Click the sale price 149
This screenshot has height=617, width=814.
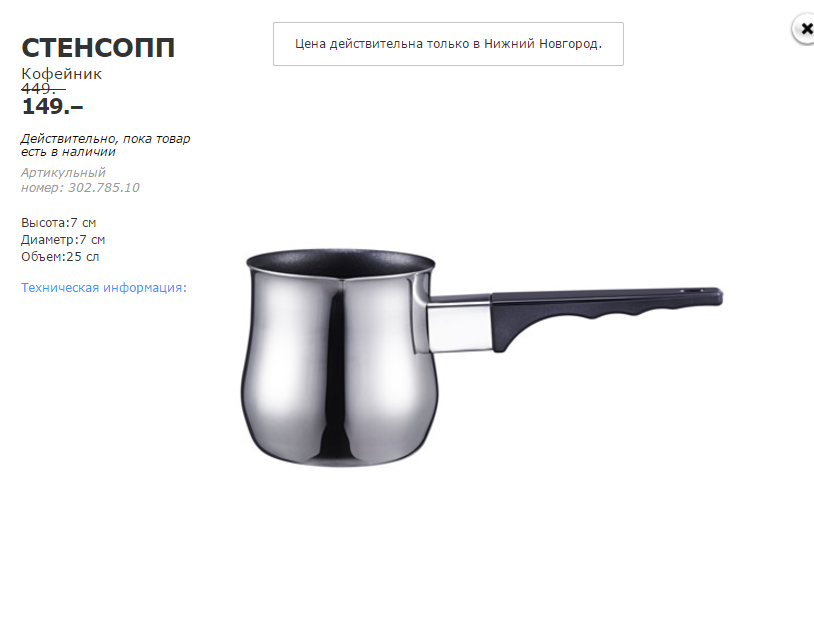[x=52, y=106]
